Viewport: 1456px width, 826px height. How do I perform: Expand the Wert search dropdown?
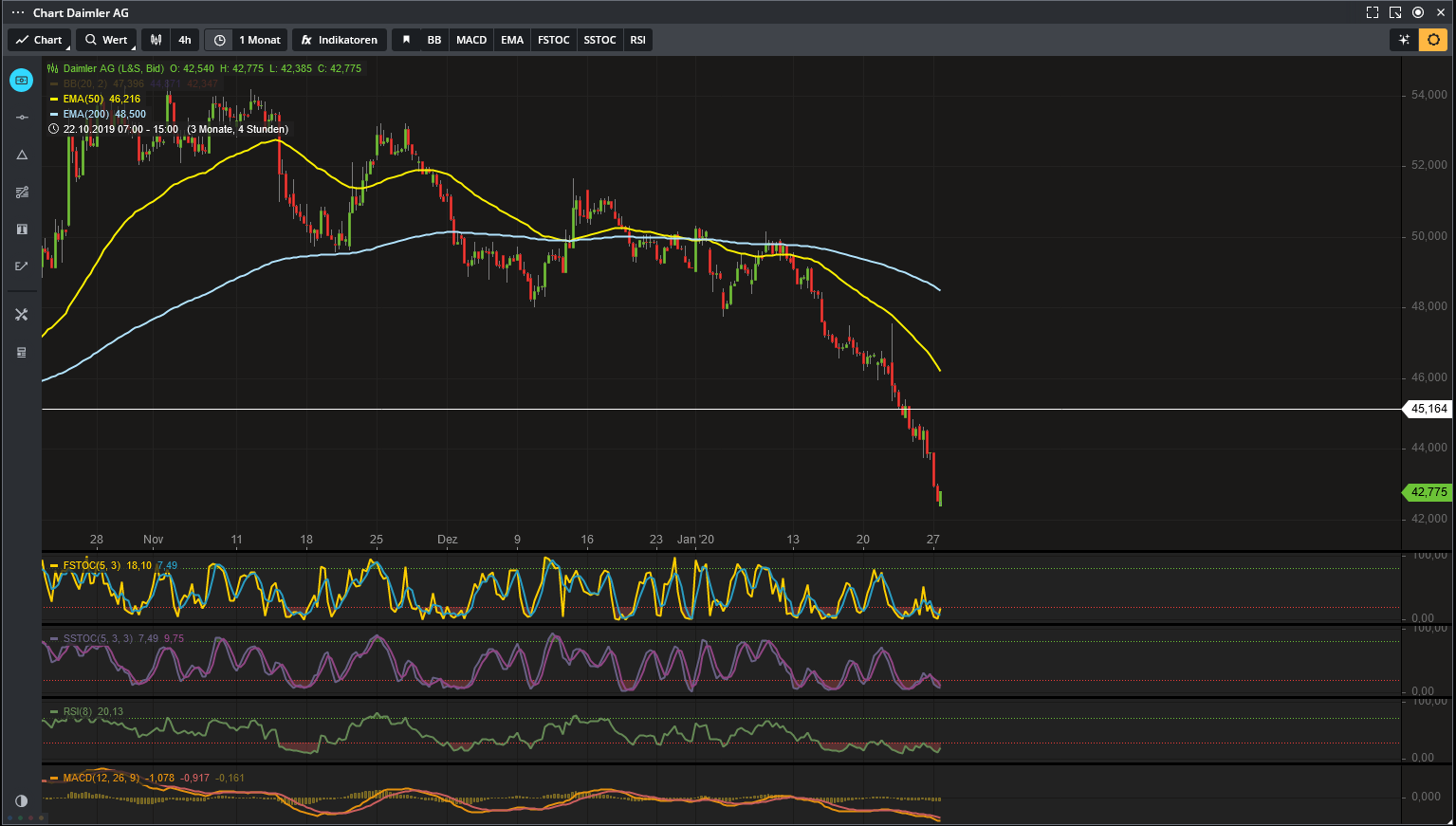[106, 40]
